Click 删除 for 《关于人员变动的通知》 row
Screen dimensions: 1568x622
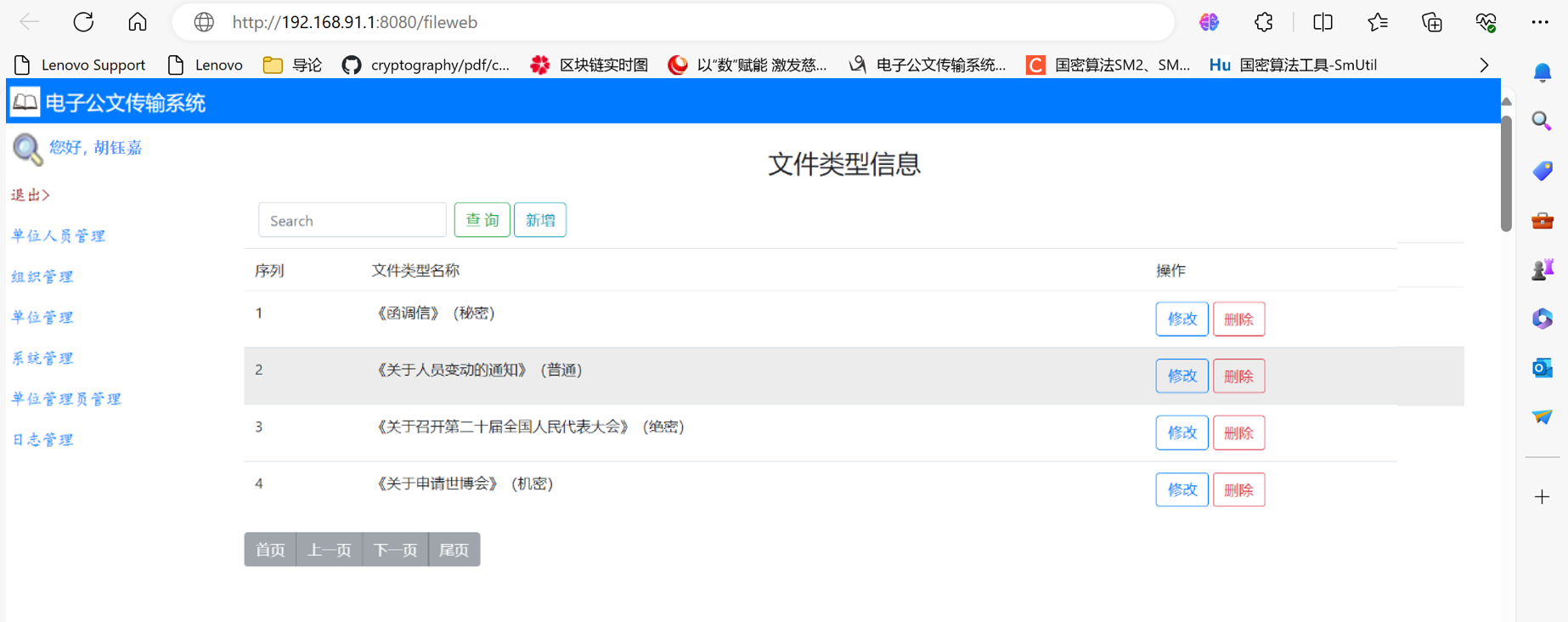[x=1238, y=376]
